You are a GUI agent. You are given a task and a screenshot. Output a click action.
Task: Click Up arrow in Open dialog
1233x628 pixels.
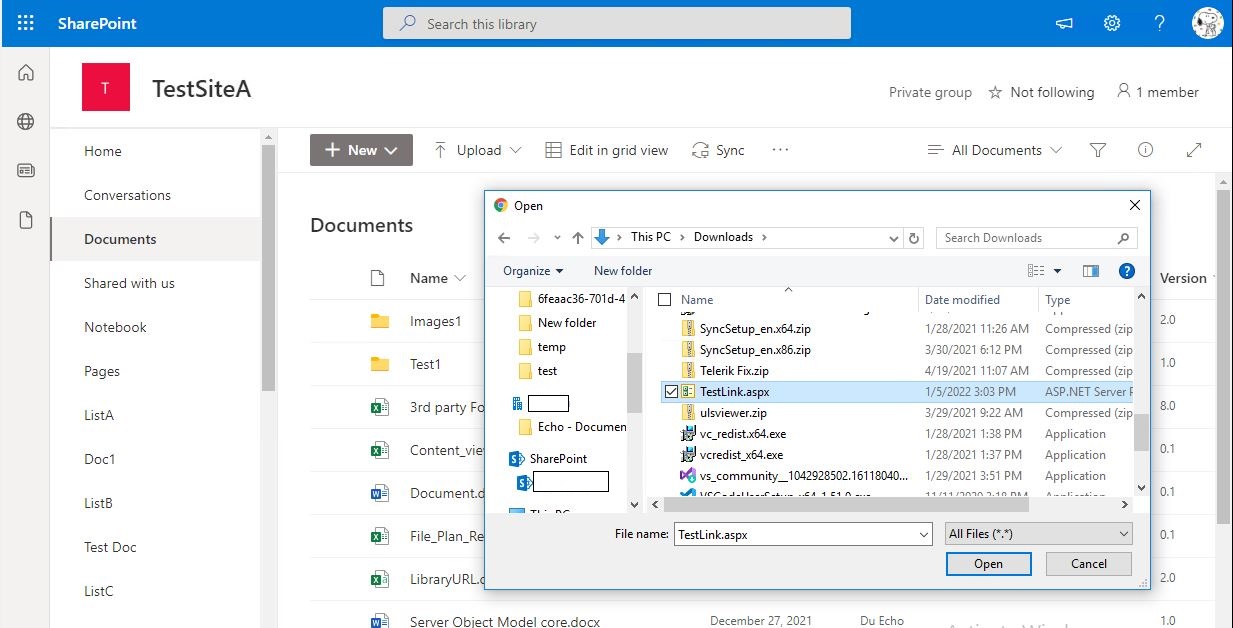click(578, 238)
